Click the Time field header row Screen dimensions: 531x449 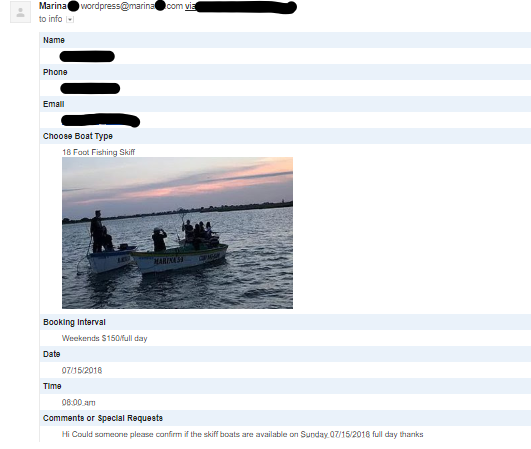285,386
